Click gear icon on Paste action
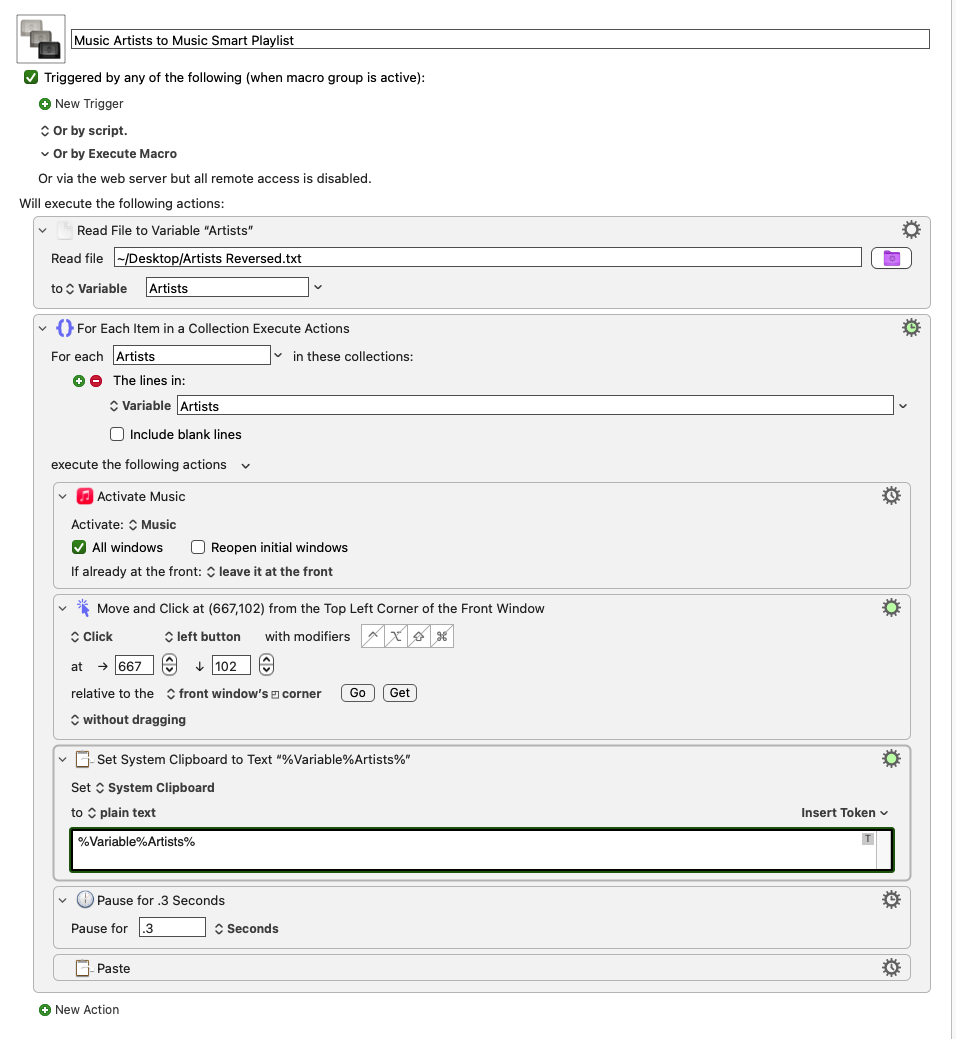956x1039 pixels. (x=891, y=968)
